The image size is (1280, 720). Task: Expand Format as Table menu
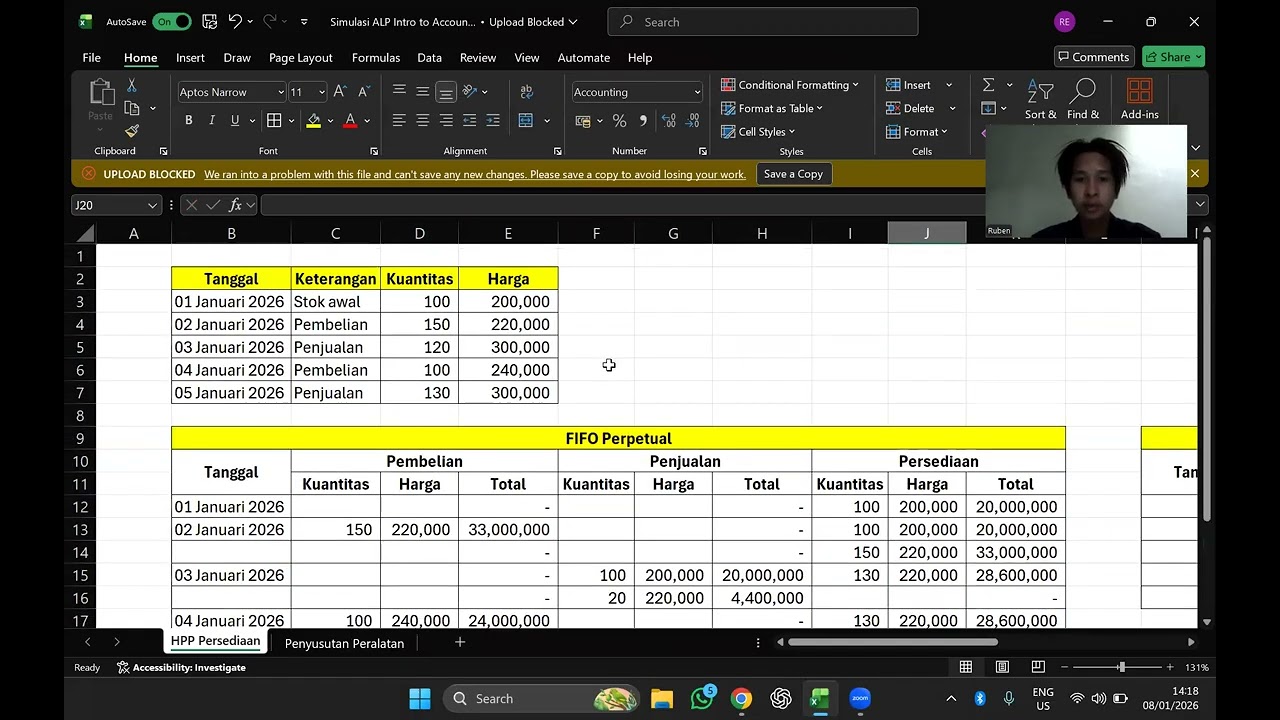point(771,108)
